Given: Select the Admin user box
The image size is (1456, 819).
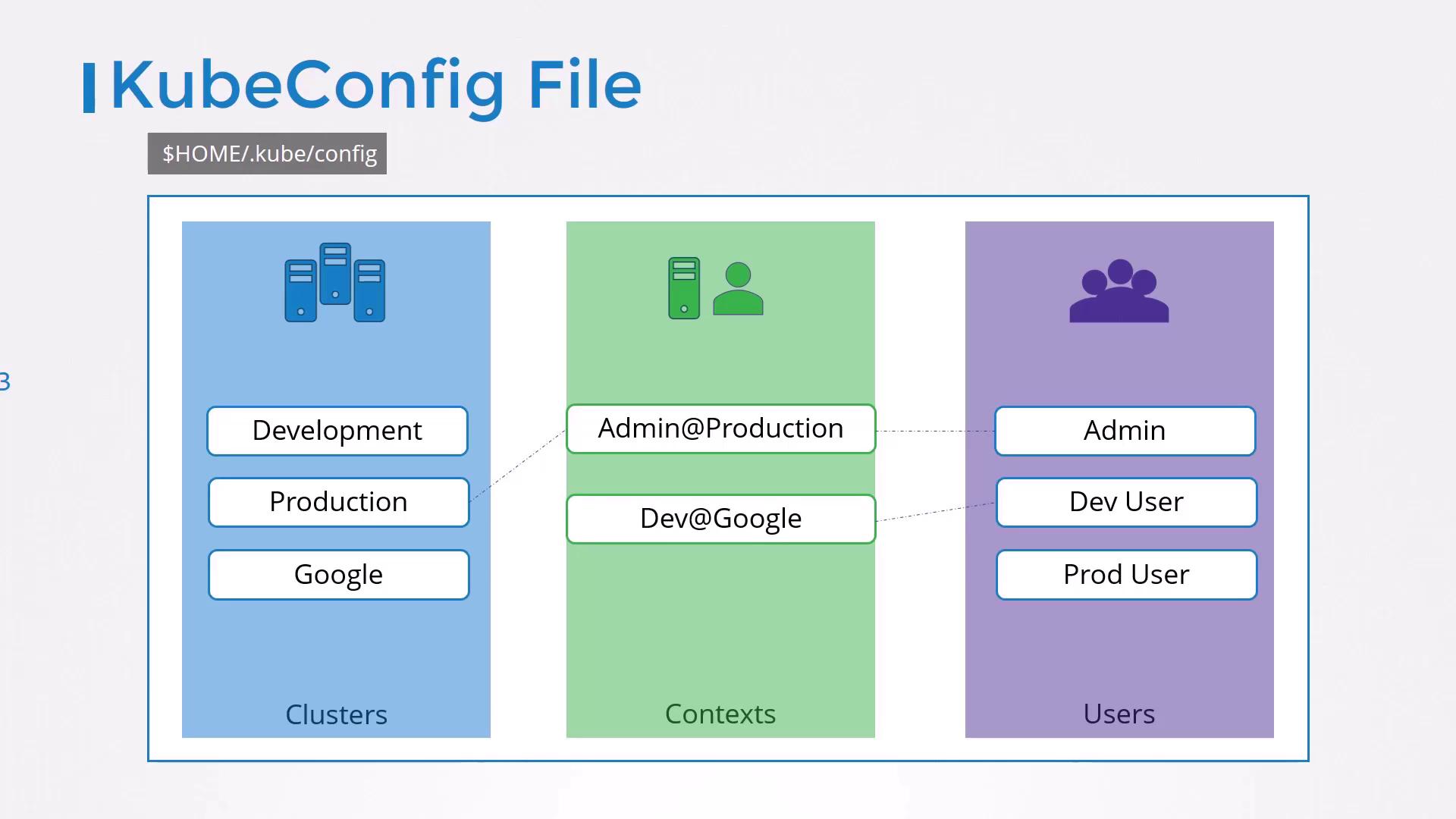Looking at the screenshot, I should pos(1125,431).
